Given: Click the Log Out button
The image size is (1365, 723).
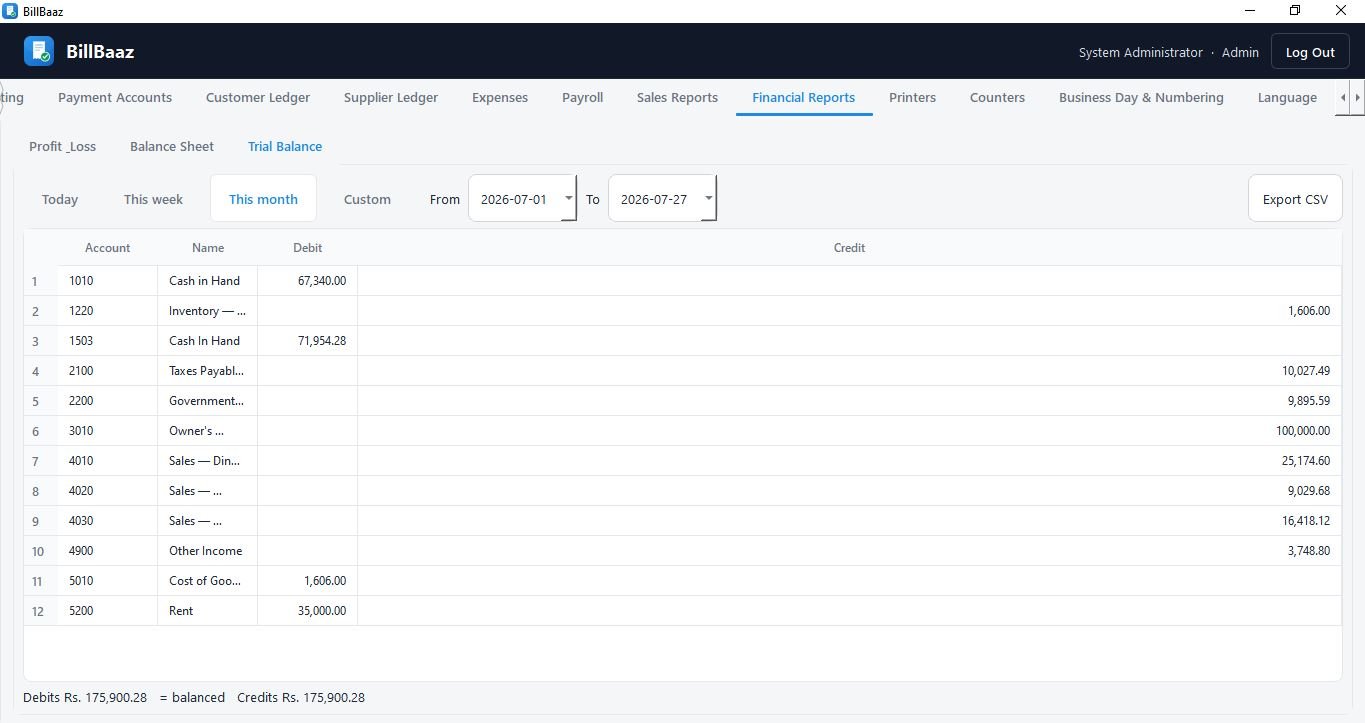Looking at the screenshot, I should pos(1310,52).
